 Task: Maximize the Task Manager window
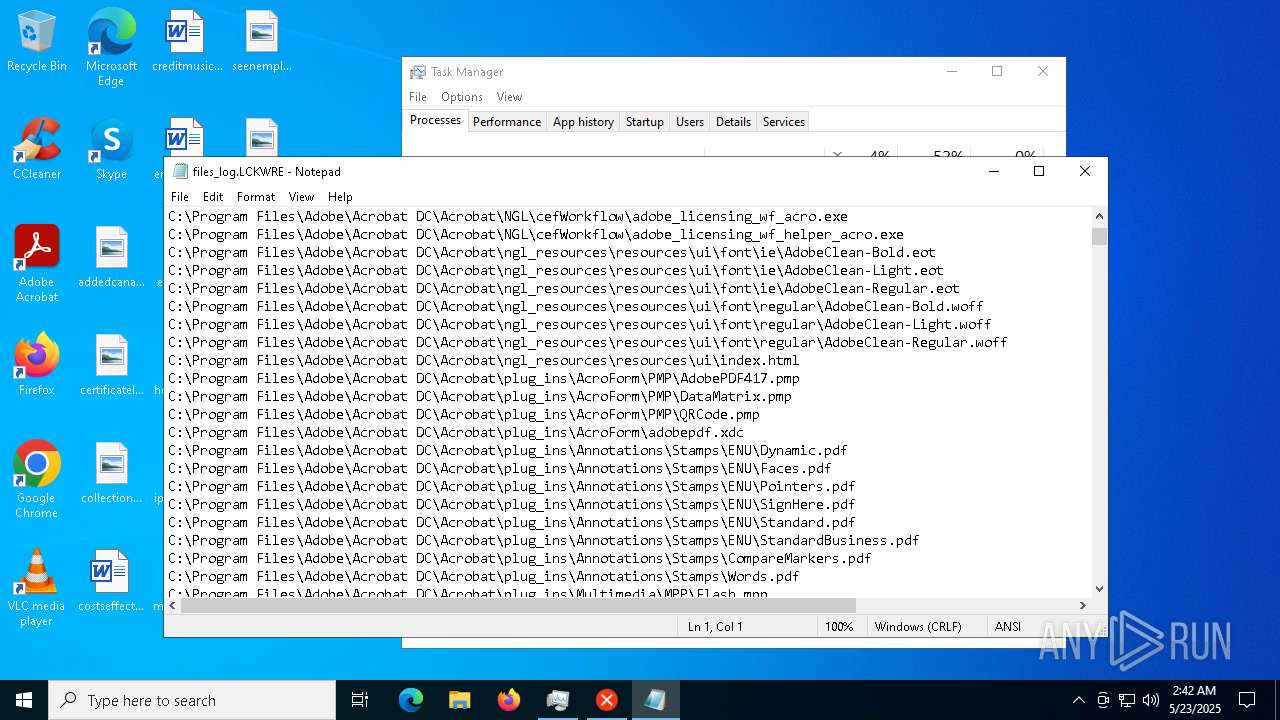point(997,71)
